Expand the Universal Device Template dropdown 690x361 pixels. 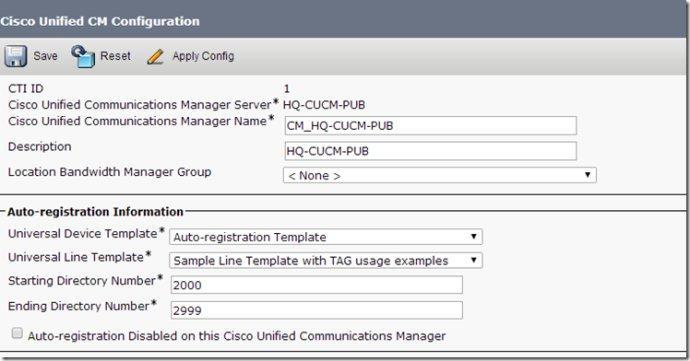(x=326, y=237)
